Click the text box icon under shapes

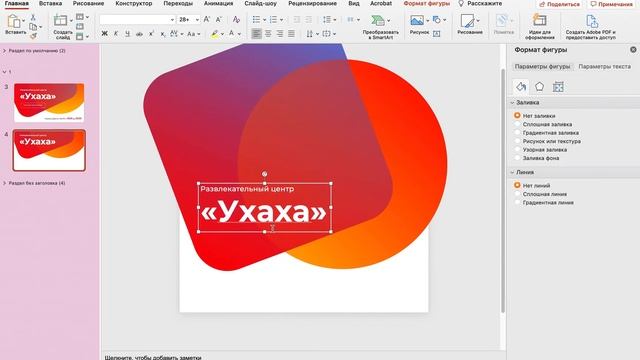click(436, 33)
